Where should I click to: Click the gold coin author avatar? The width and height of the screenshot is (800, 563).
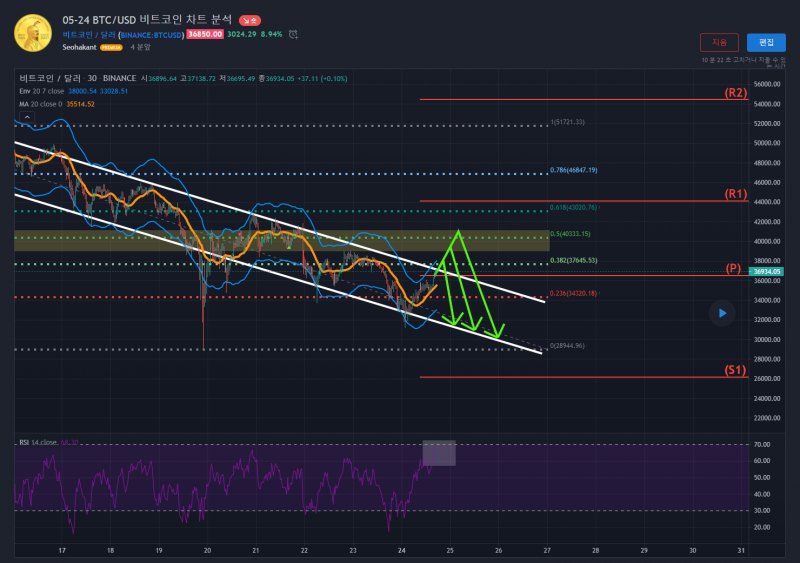coord(32,33)
